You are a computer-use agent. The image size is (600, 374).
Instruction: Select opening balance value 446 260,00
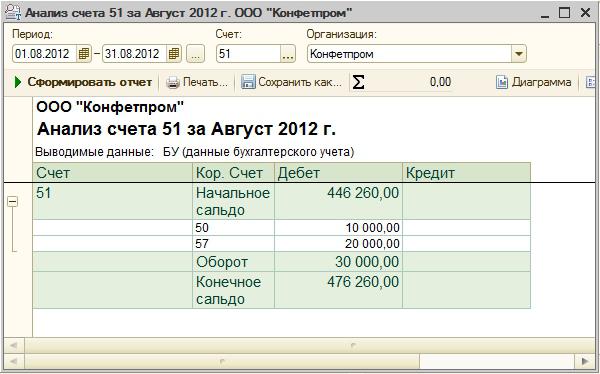[x=338, y=201]
